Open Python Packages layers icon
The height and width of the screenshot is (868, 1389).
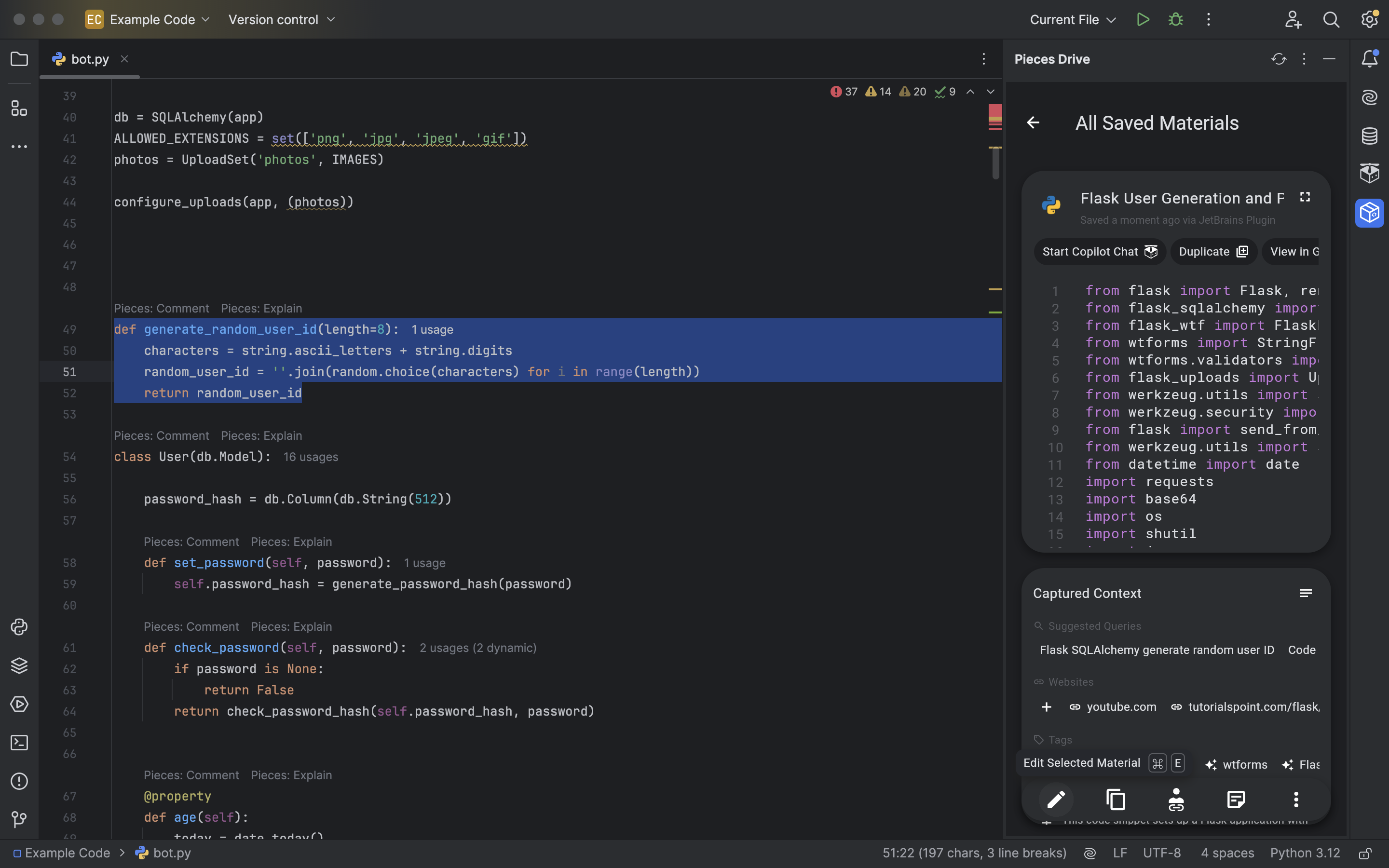(x=19, y=665)
